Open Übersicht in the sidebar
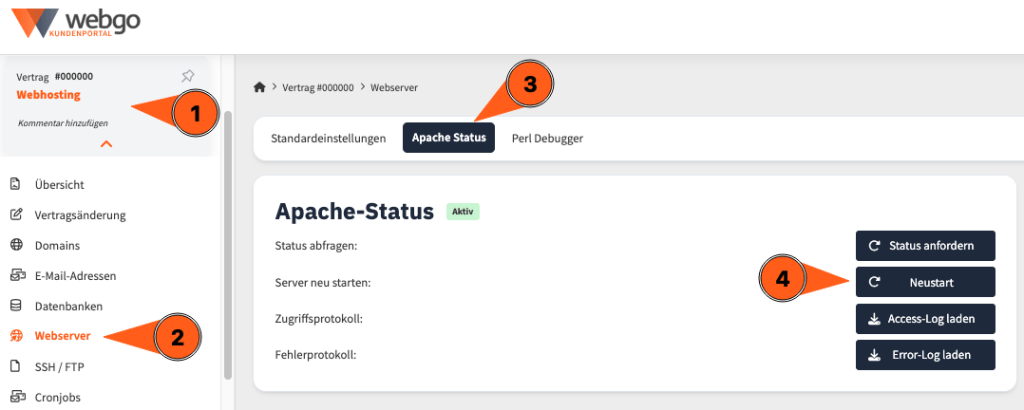This screenshot has height=410, width=1024. [x=59, y=185]
